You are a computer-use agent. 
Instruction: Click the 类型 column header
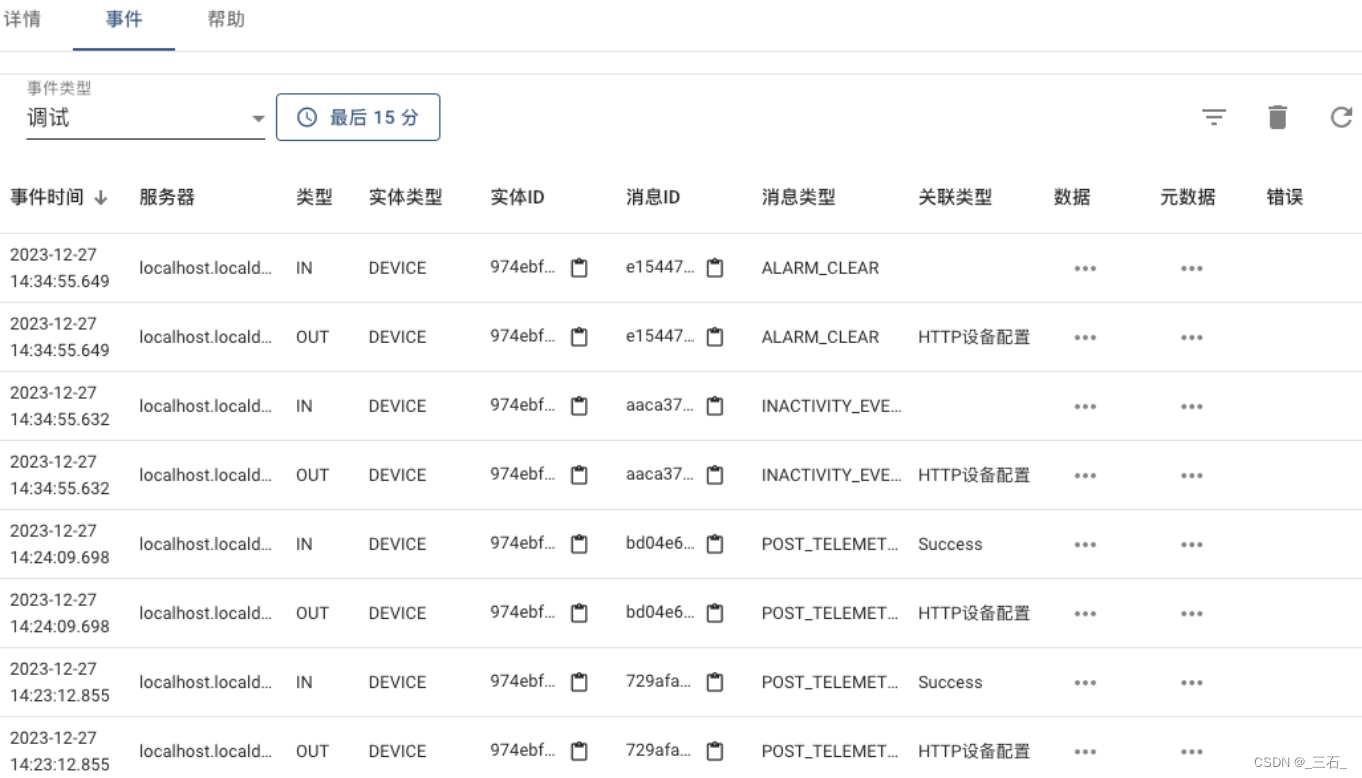tap(314, 197)
